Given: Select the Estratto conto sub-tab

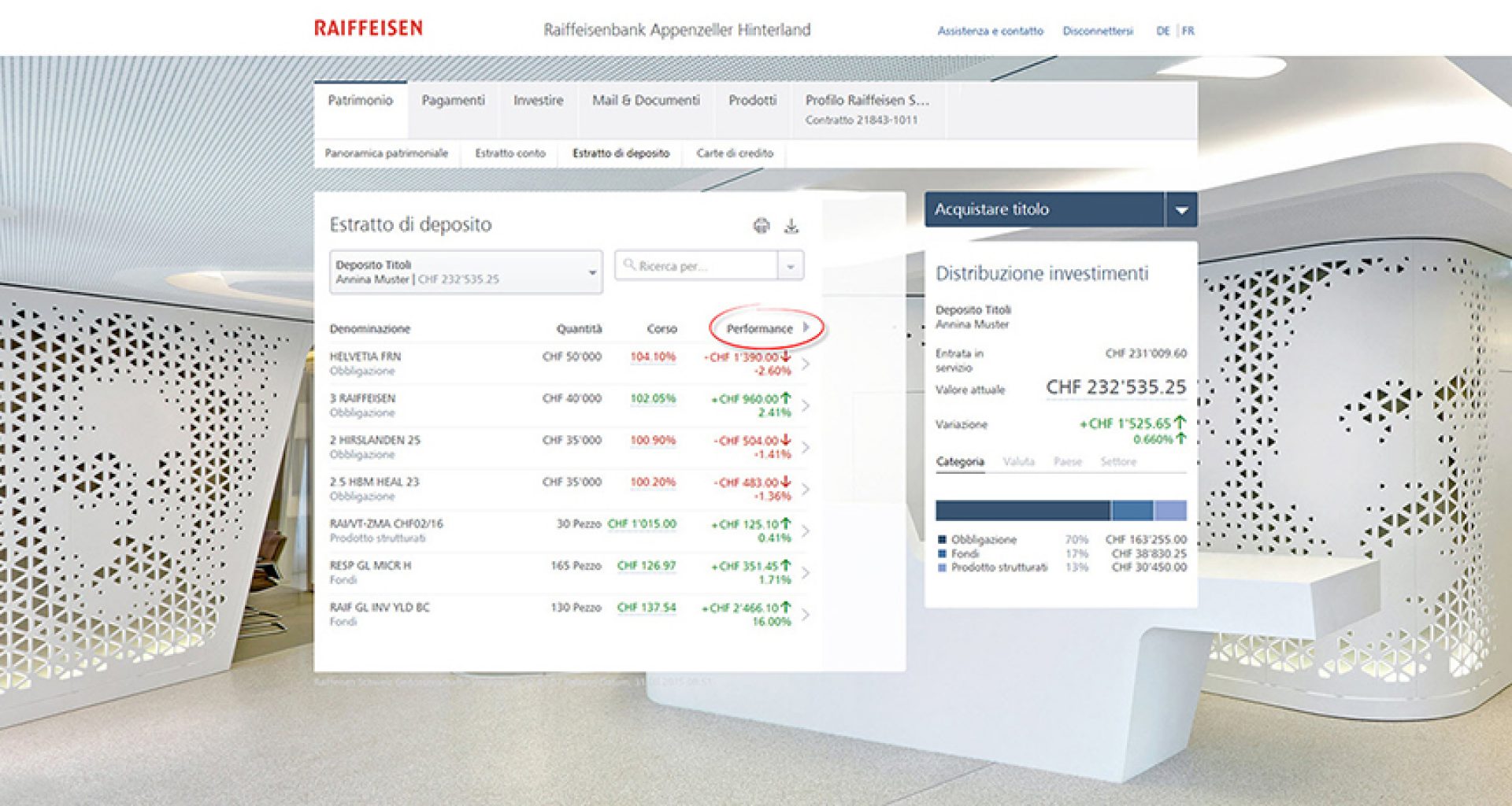Looking at the screenshot, I should [510, 153].
